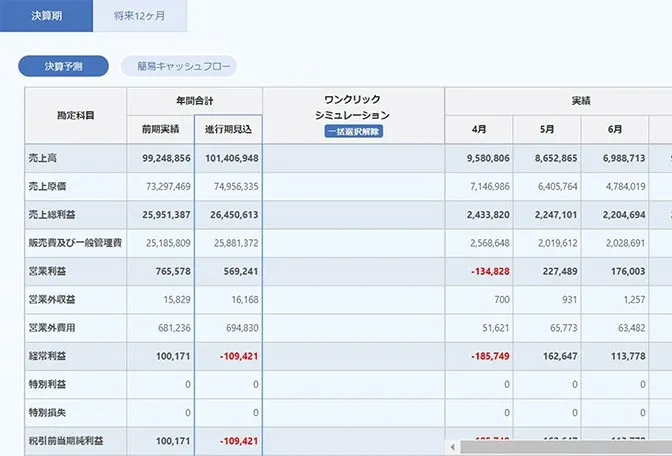Click the value 765,578
The image size is (672, 456).
click(x=173, y=271)
